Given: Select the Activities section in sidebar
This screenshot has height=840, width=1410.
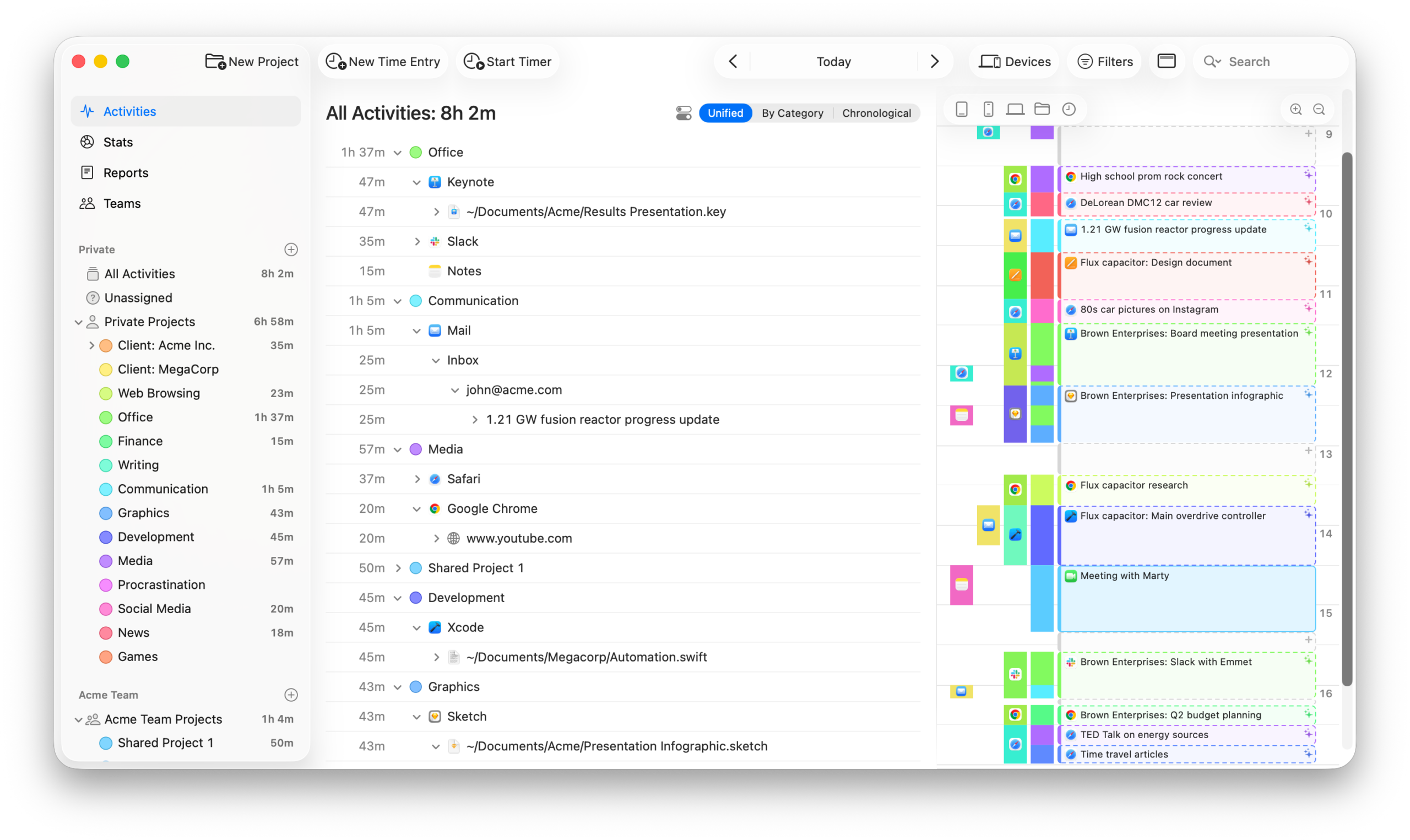Looking at the screenshot, I should 129,111.
